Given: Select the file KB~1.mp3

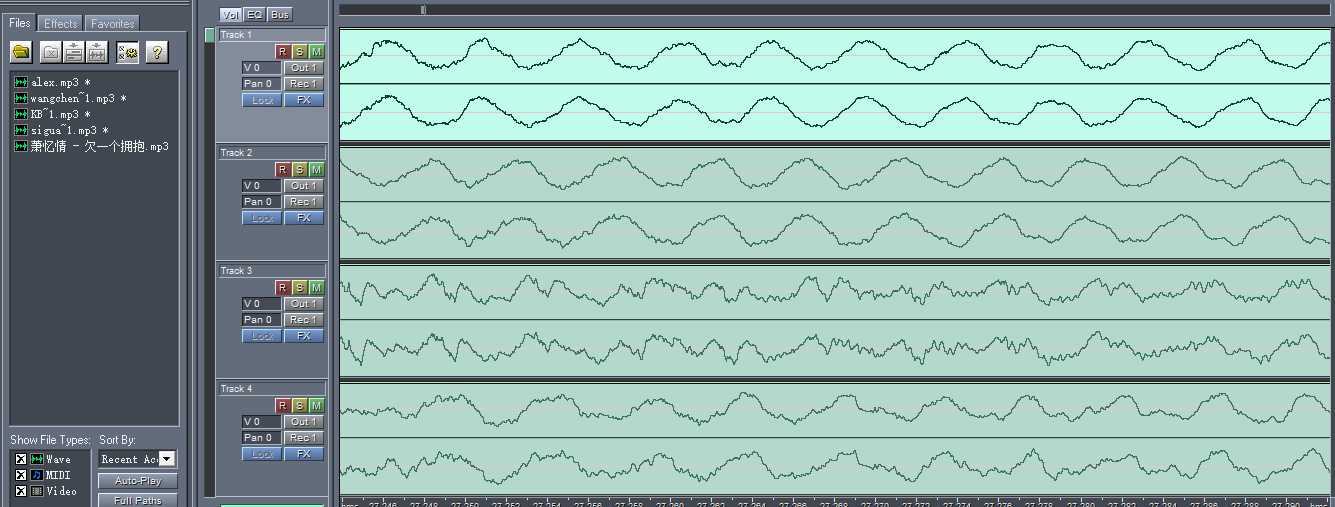Looking at the screenshot, I should tap(60, 114).
